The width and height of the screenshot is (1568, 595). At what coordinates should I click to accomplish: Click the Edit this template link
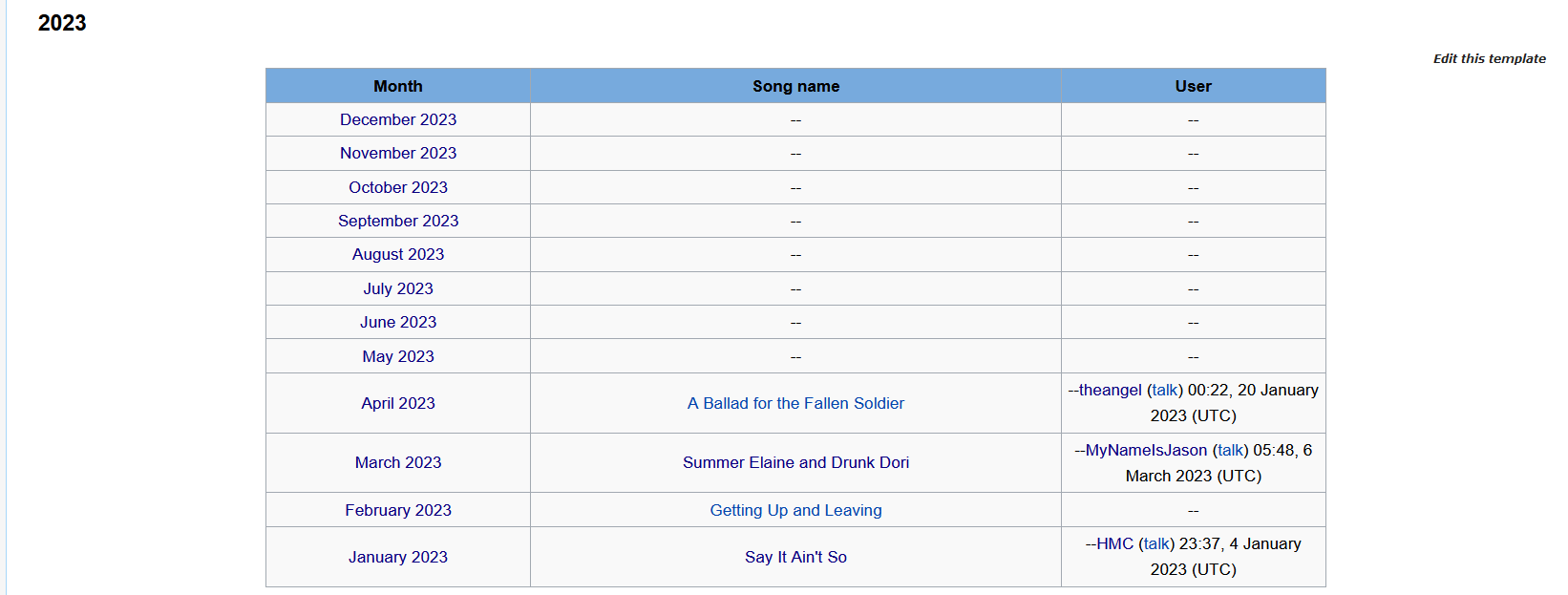tap(1489, 58)
